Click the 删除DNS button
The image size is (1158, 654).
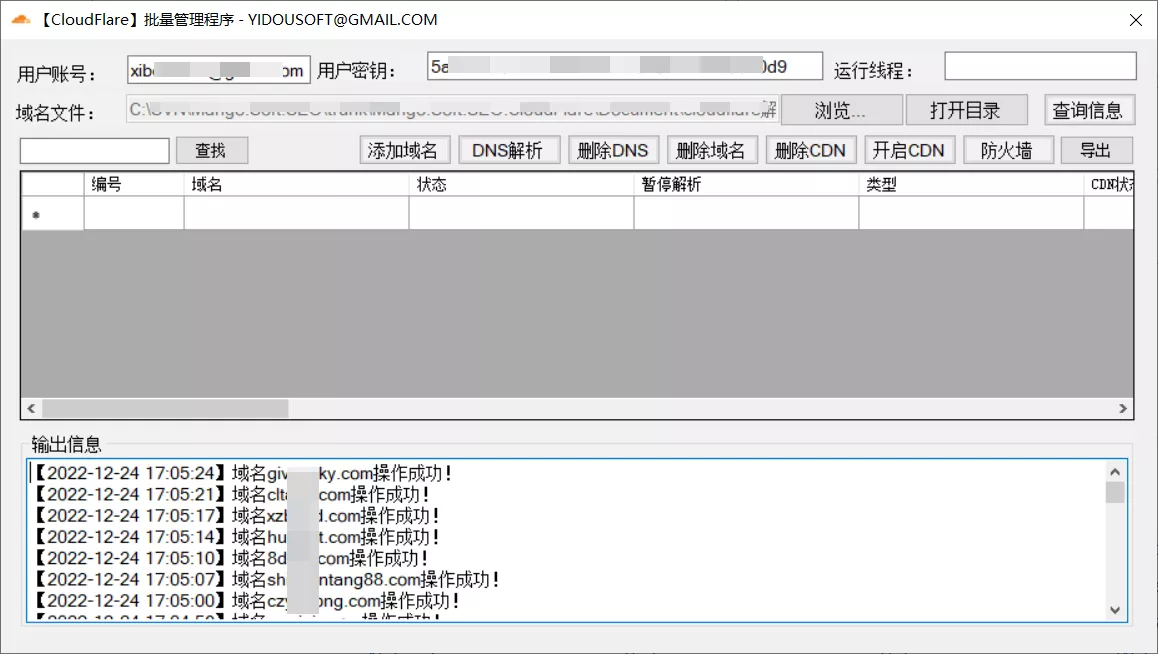(x=613, y=151)
